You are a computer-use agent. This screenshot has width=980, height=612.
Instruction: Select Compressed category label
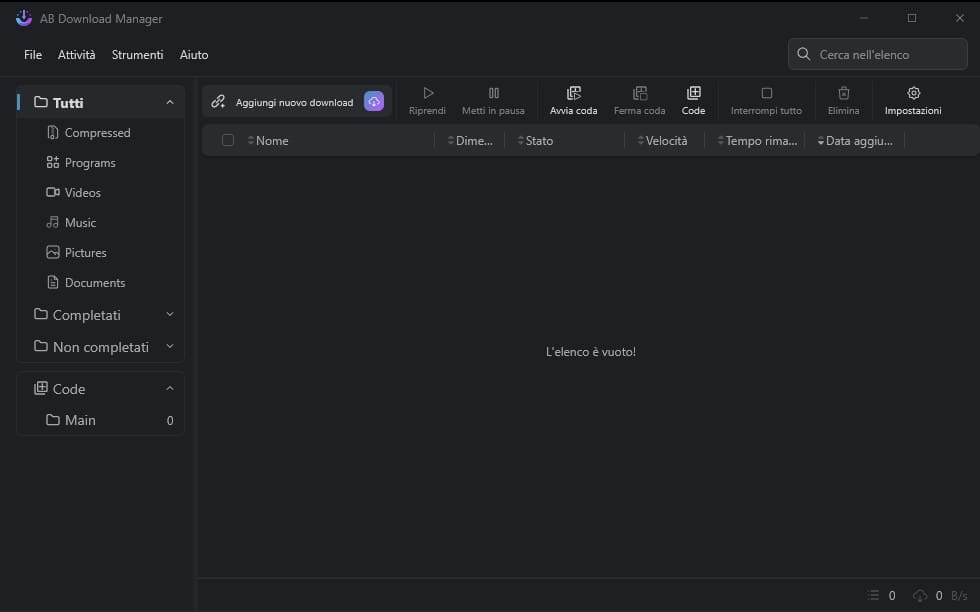click(98, 133)
